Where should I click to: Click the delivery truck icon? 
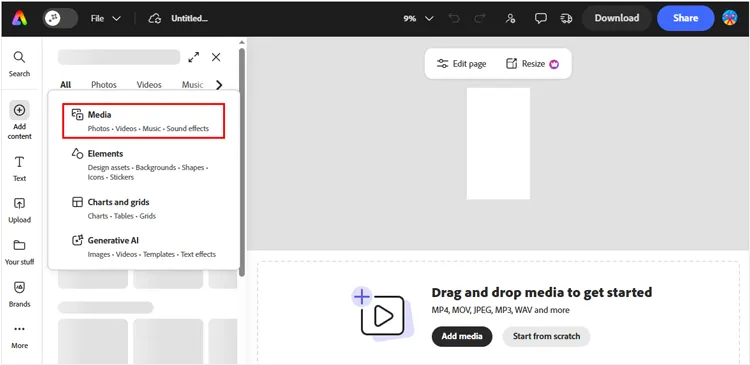(566, 18)
